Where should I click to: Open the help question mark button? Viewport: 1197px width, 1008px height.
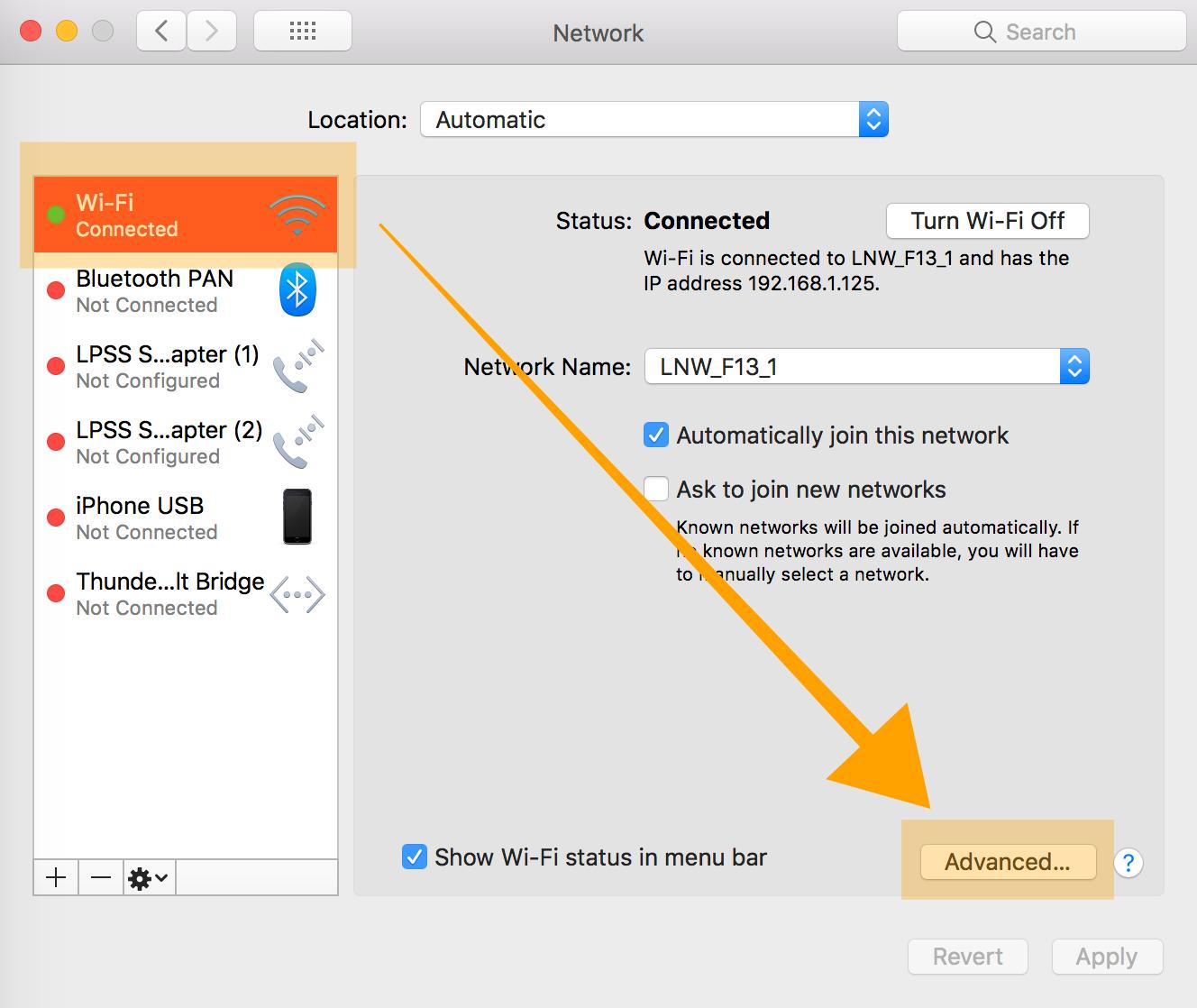click(1128, 863)
